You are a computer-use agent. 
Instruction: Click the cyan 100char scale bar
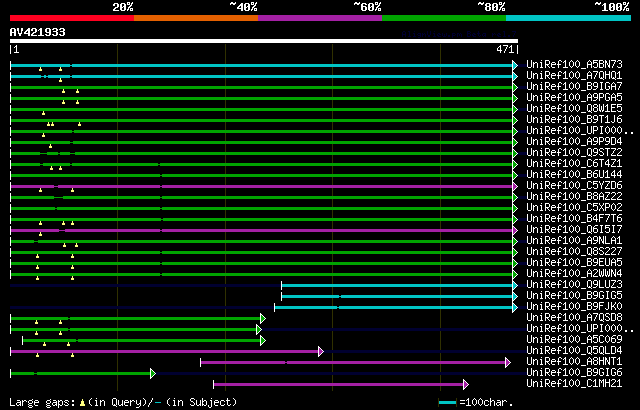pos(447,403)
